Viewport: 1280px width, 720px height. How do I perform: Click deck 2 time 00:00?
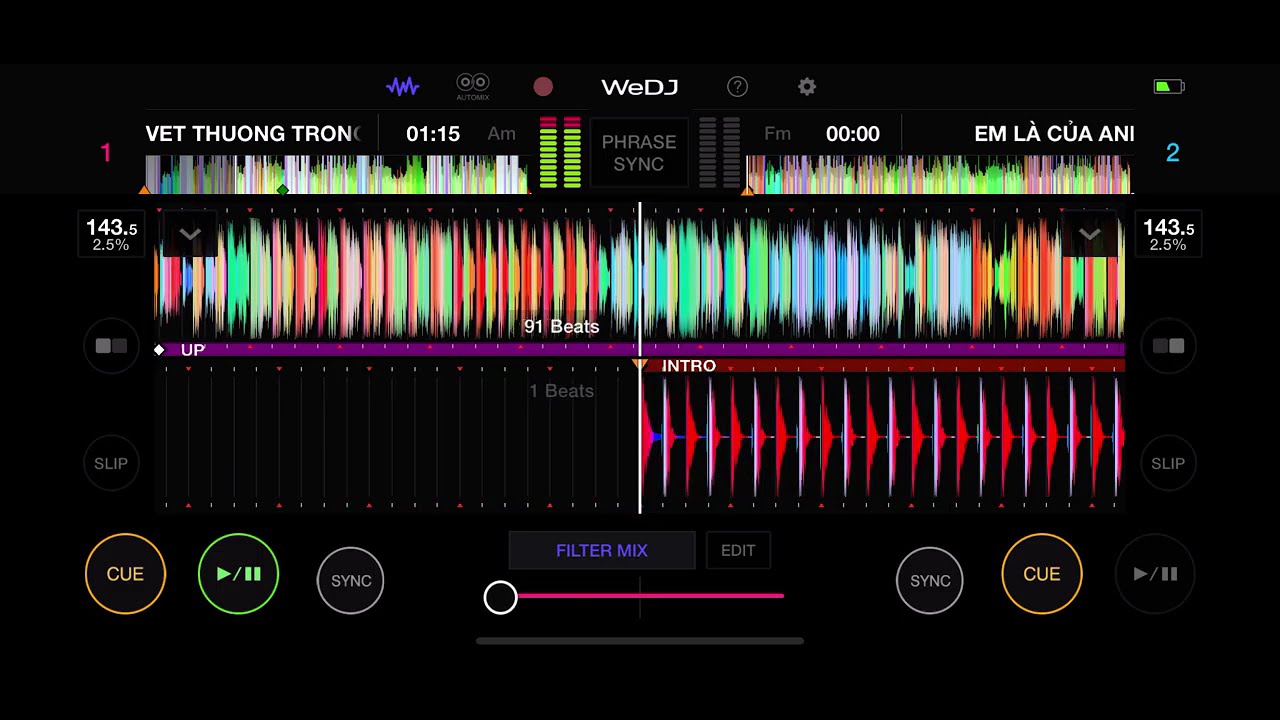point(853,134)
